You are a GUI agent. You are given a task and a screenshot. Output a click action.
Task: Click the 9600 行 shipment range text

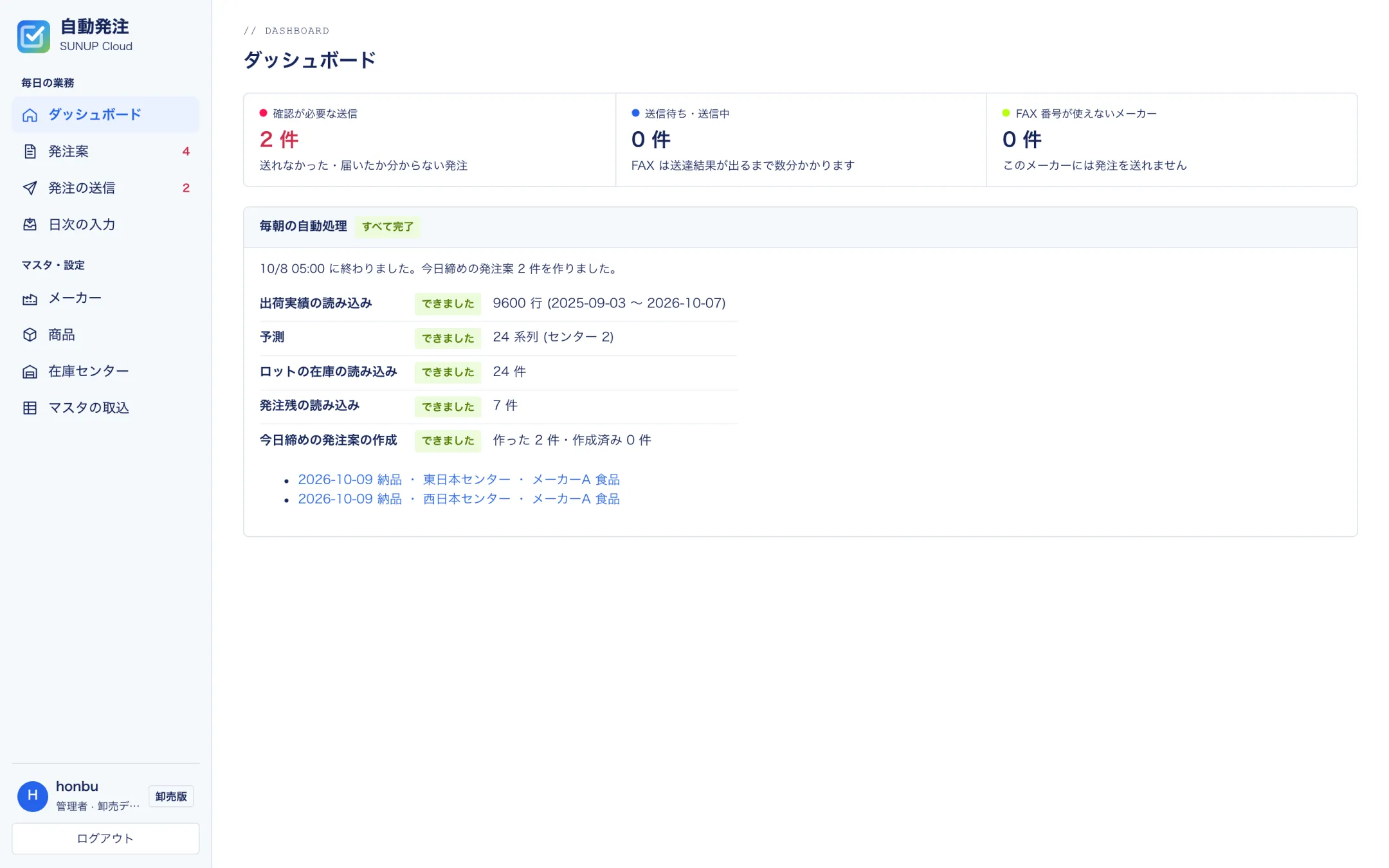[x=609, y=303]
